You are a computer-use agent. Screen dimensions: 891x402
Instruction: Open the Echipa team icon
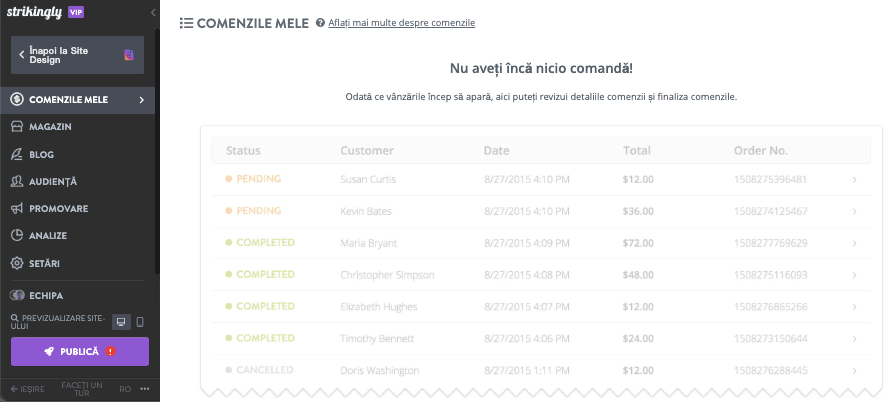[18, 296]
